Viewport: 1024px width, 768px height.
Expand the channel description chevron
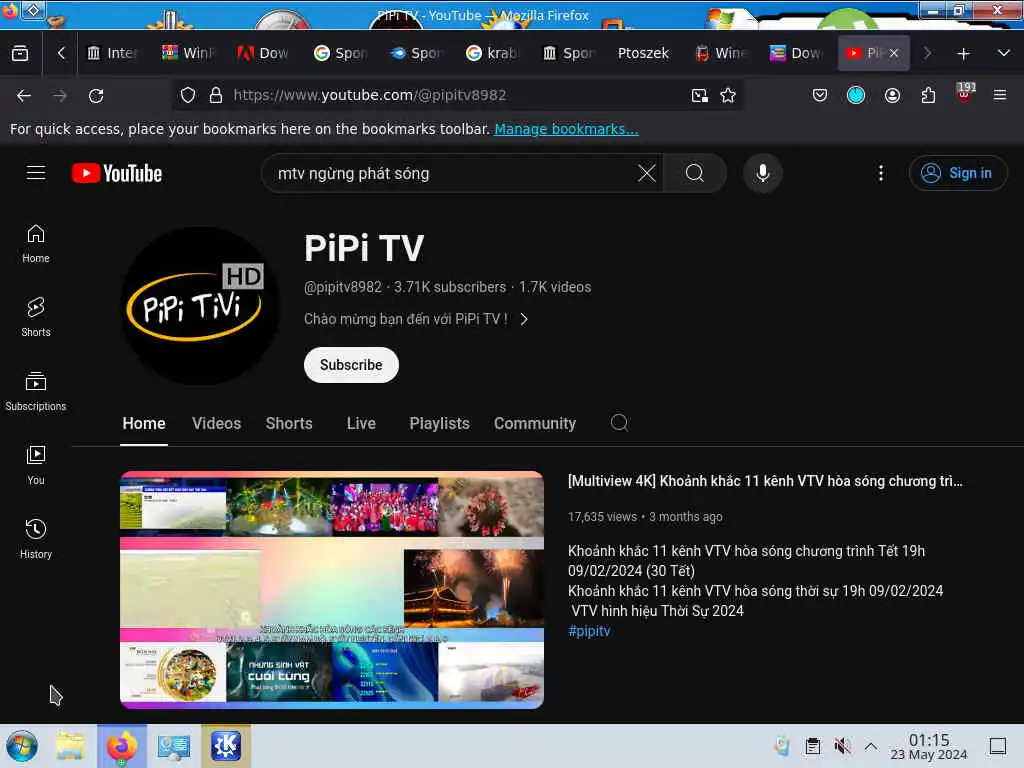click(x=524, y=319)
